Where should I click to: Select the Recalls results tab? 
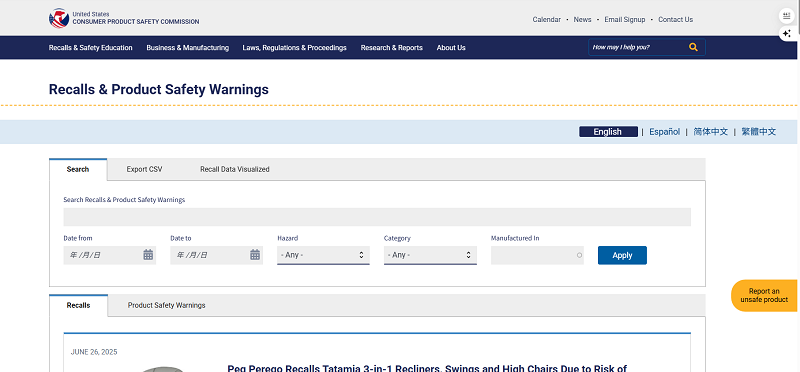point(79,305)
